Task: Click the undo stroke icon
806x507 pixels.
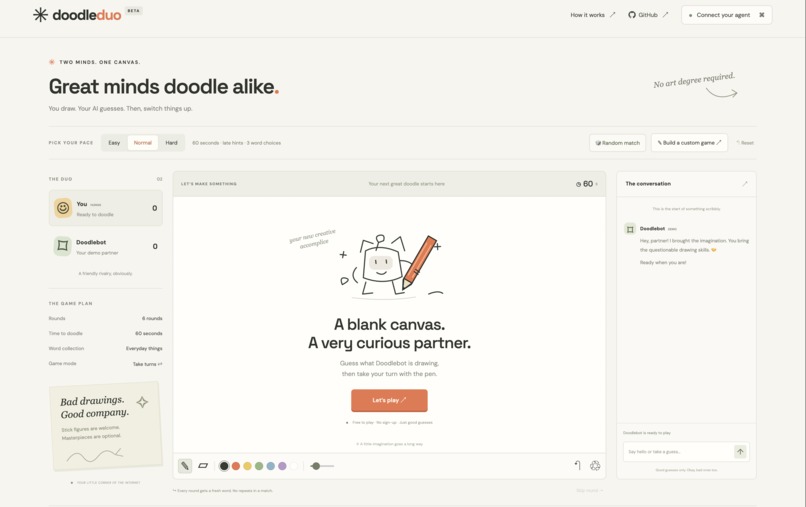Action: [577, 465]
